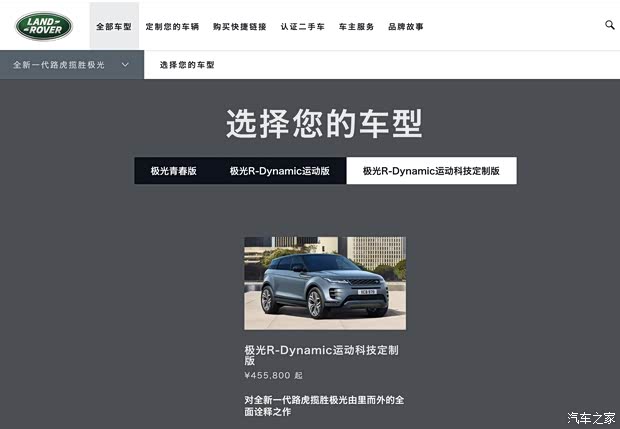
Task: Go to 认证二手车 menu item
Action: pyautogui.click(x=302, y=26)
